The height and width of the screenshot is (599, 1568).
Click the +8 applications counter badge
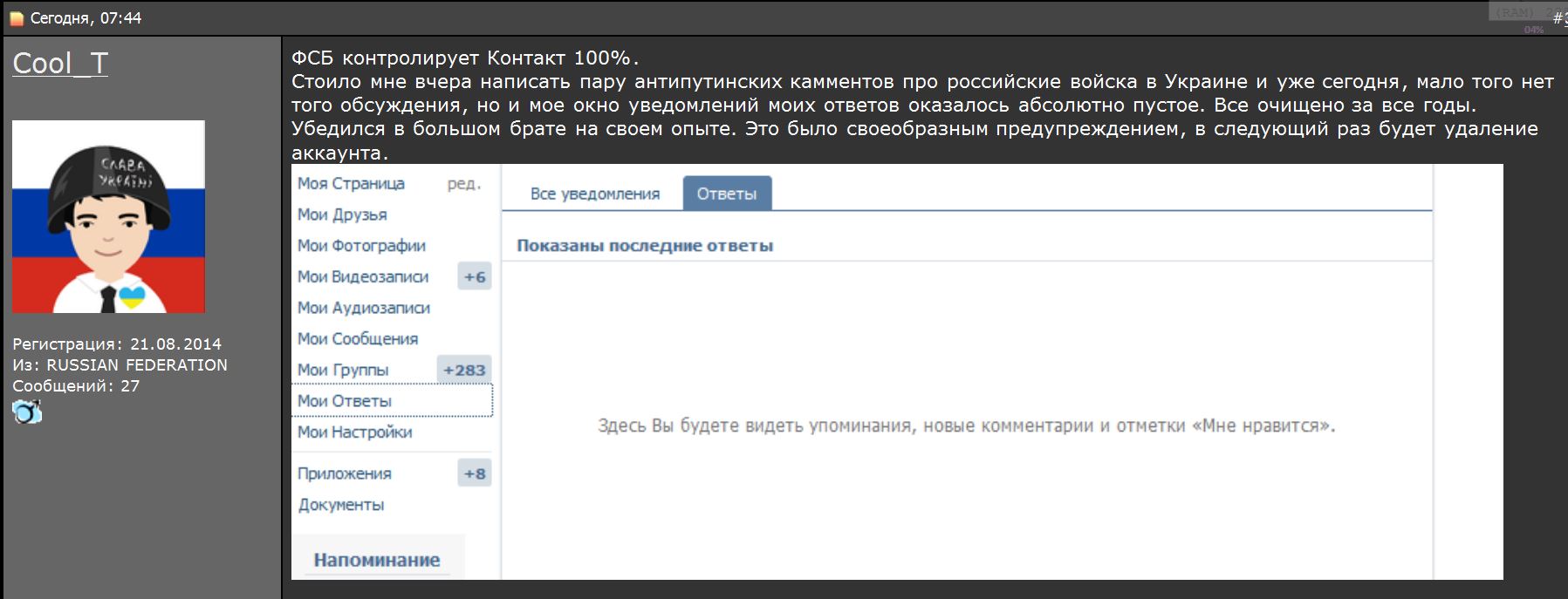click(x=475, y=473)
